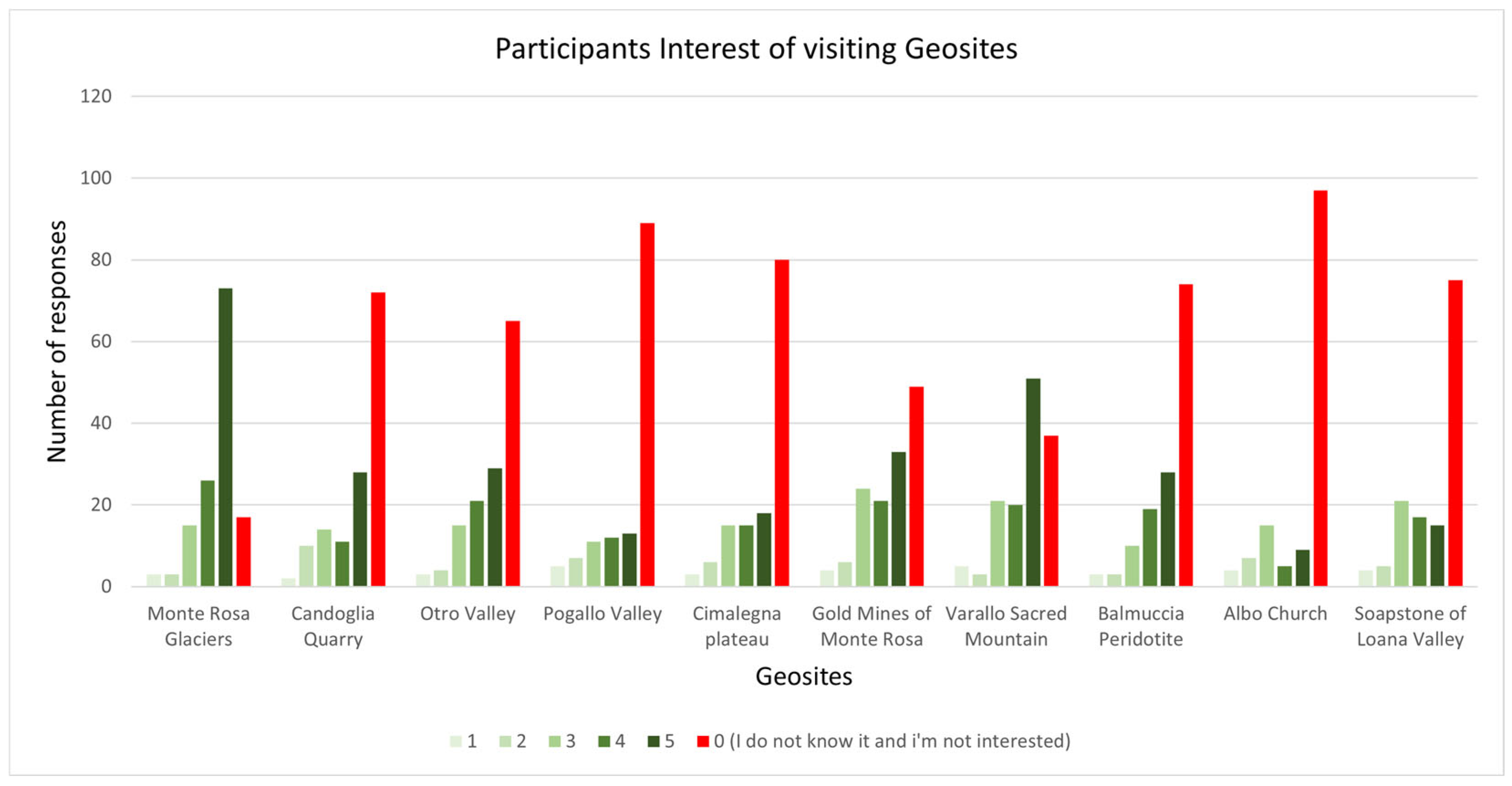Click the legend swatch for rating 3
The height and width of the screenshot is (786, 1512).
(554, 741)
